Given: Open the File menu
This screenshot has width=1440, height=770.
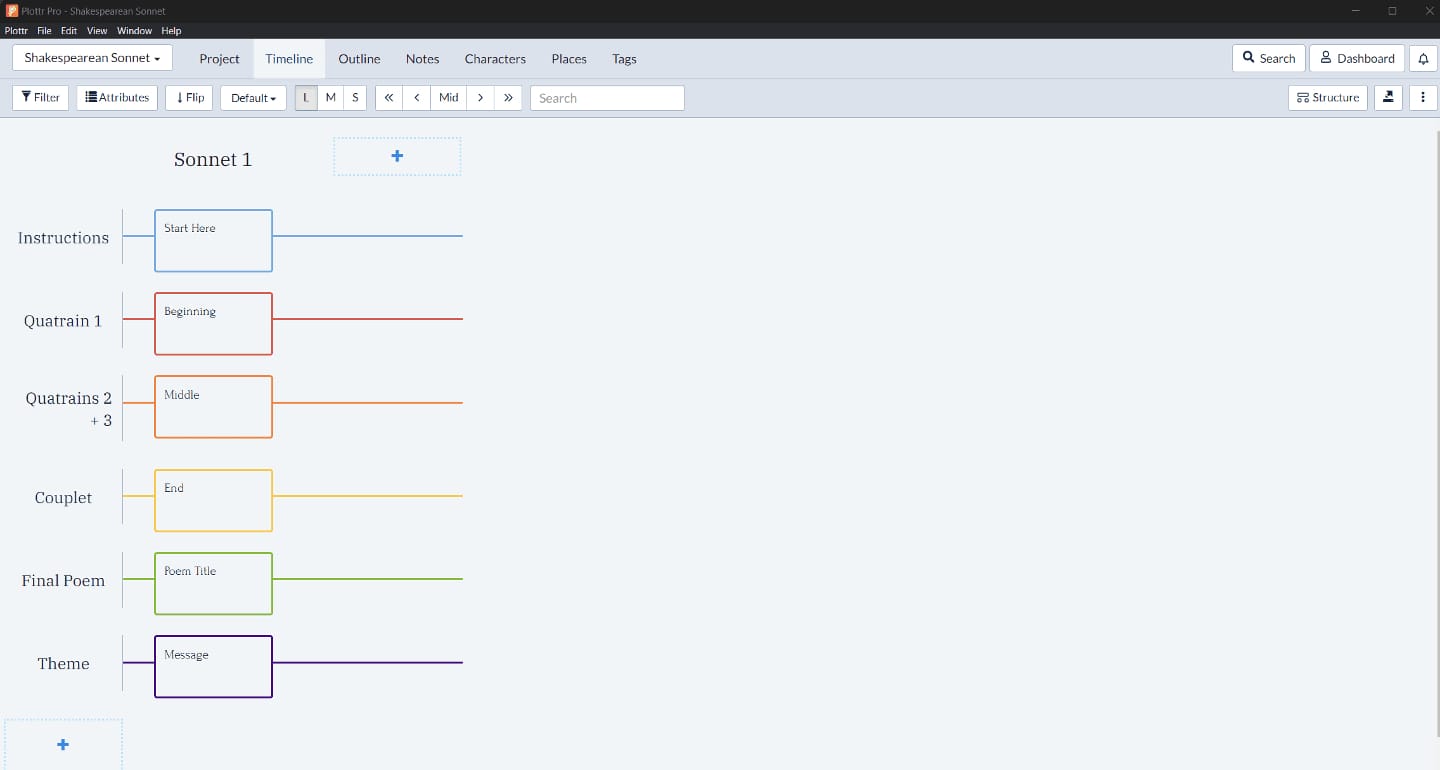Looking at the screenshot, I should 44,31.
